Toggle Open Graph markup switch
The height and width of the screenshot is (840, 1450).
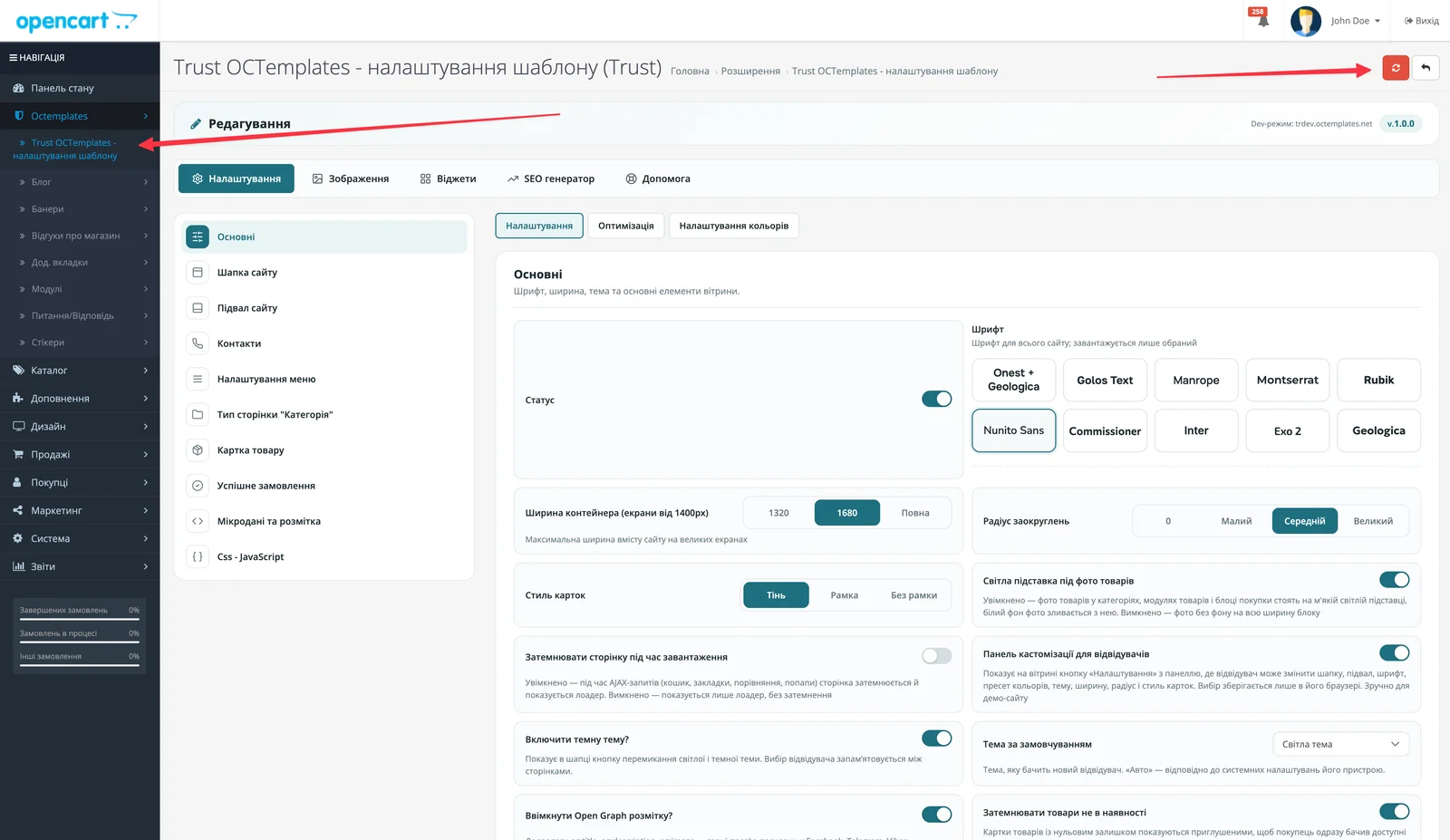point(936,815)
